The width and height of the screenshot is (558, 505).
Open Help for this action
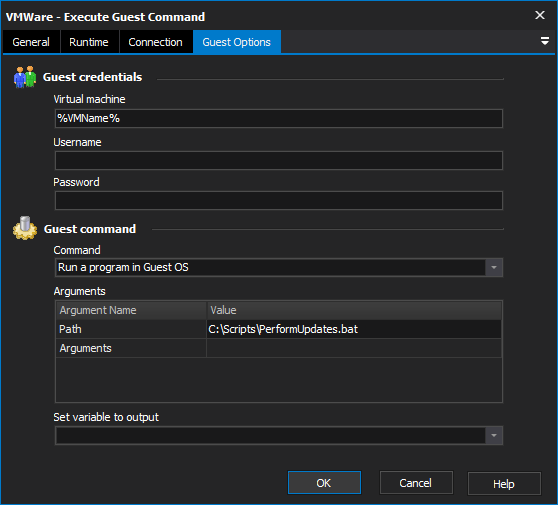coord(504,484)
